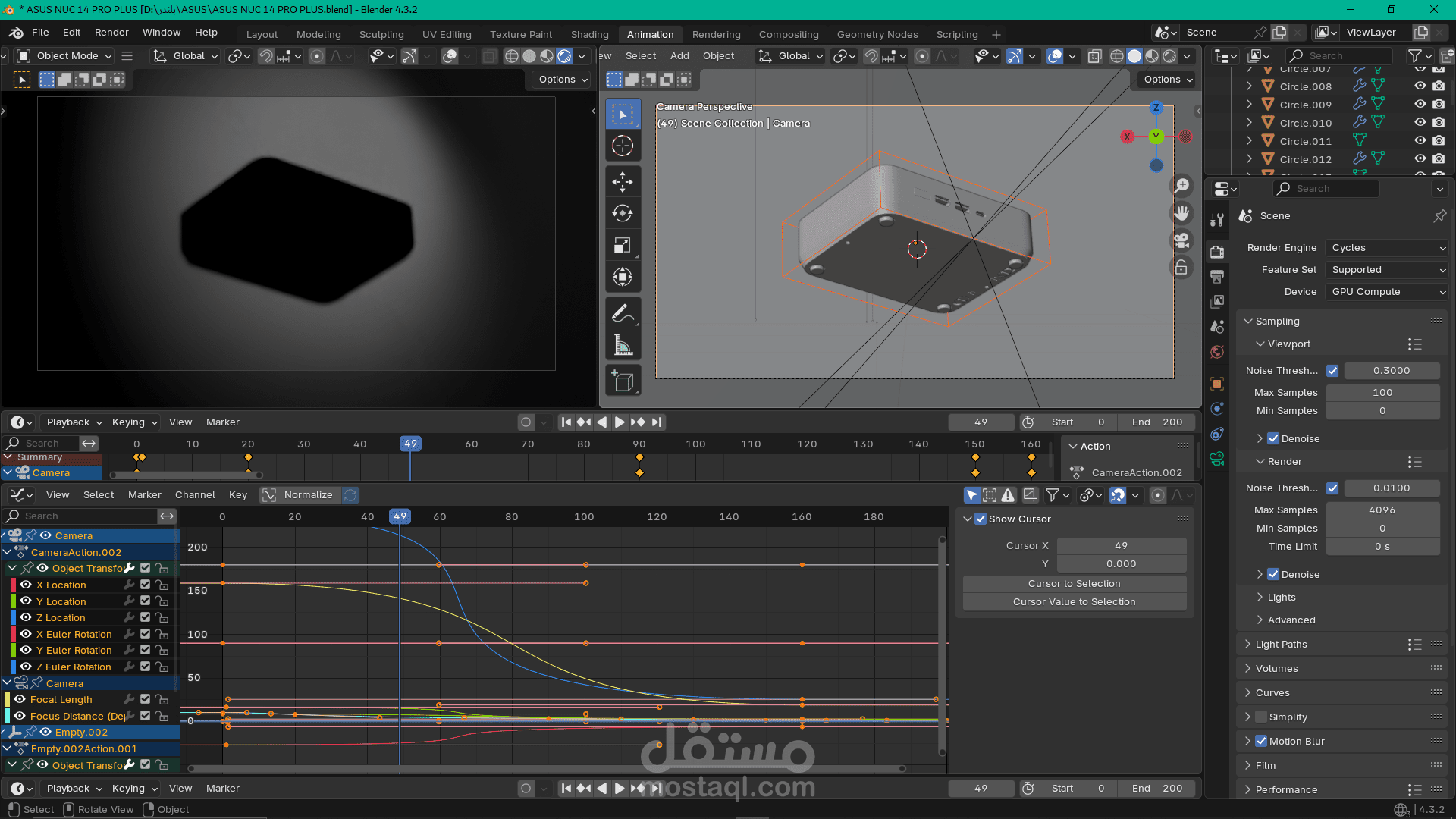Switch to the Compositing workspace tab
The height and width of the screenshot is (819, 1456).
(x=788, y=34)
